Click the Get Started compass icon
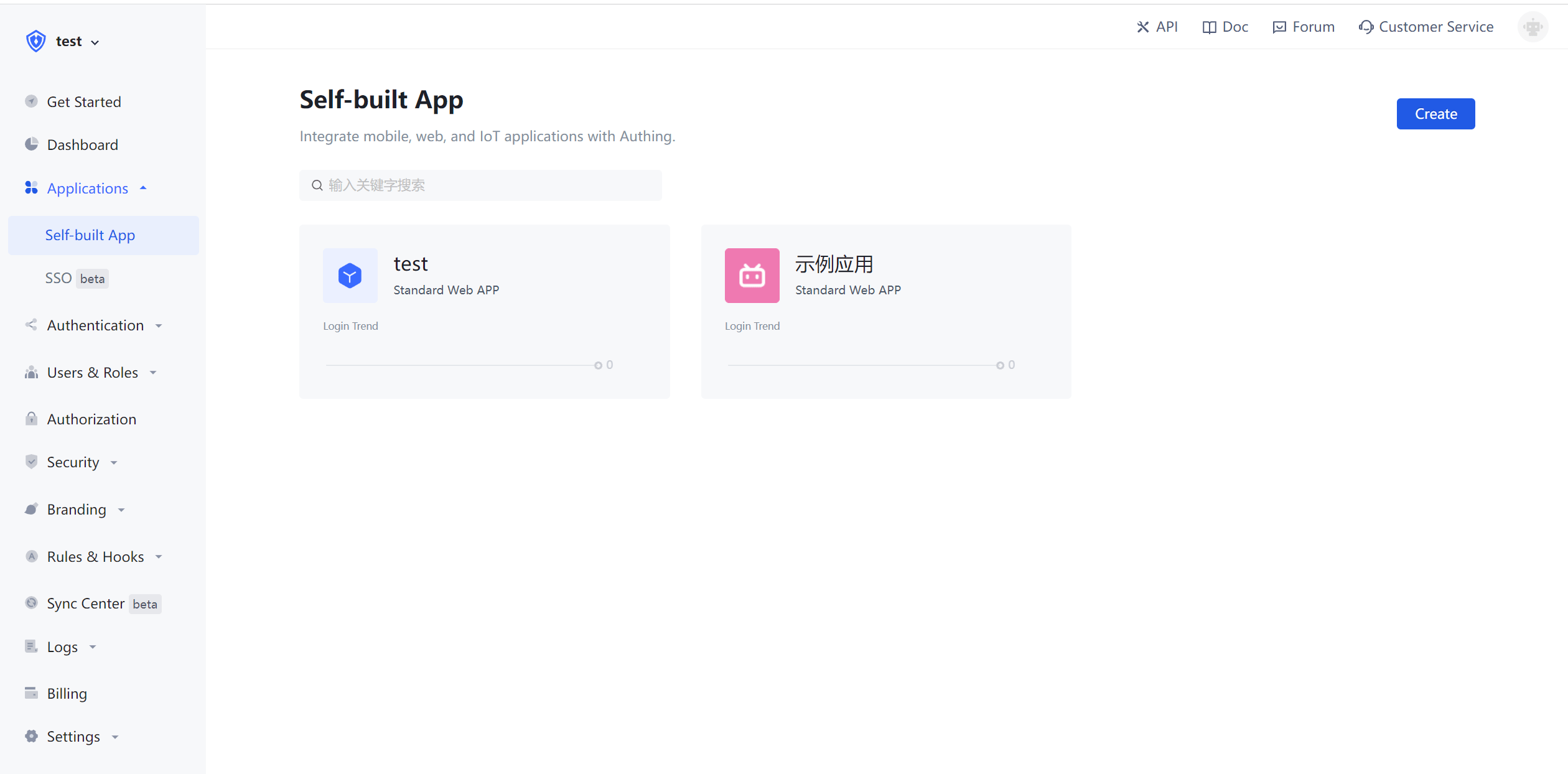This screenshot has height=774, width=1568. pos(31,101)
